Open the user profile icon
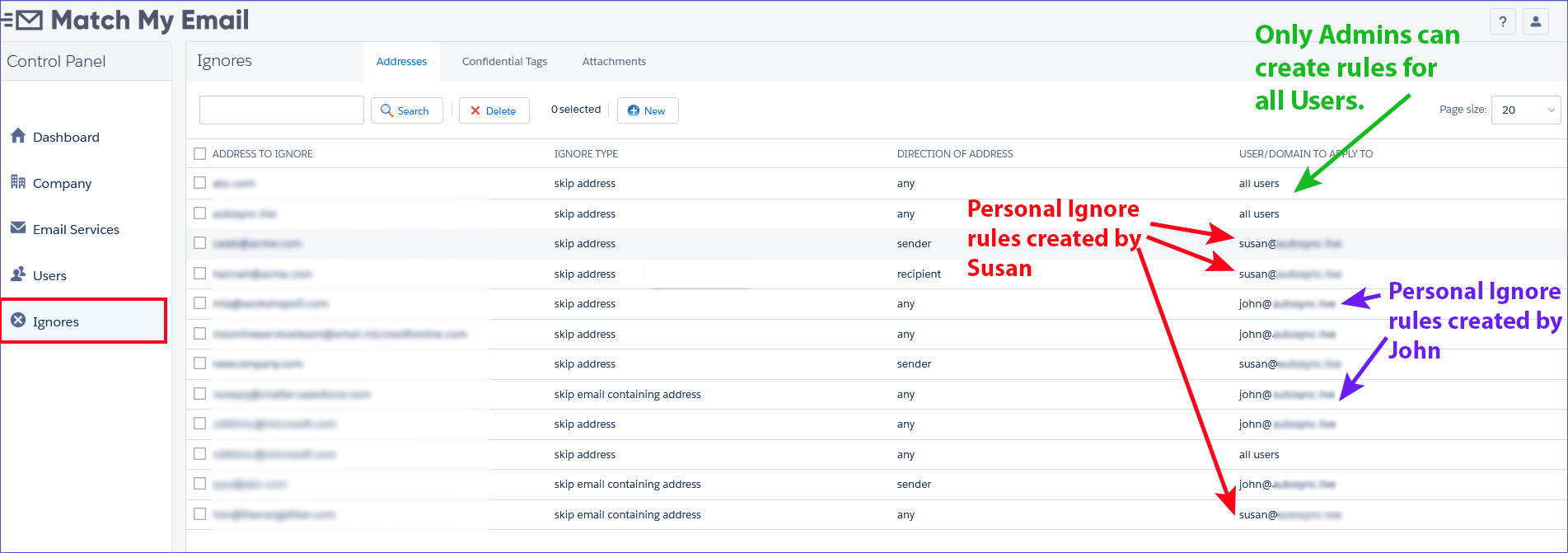This screenshot has width=1568, height=553. [x=1536, y=22]
